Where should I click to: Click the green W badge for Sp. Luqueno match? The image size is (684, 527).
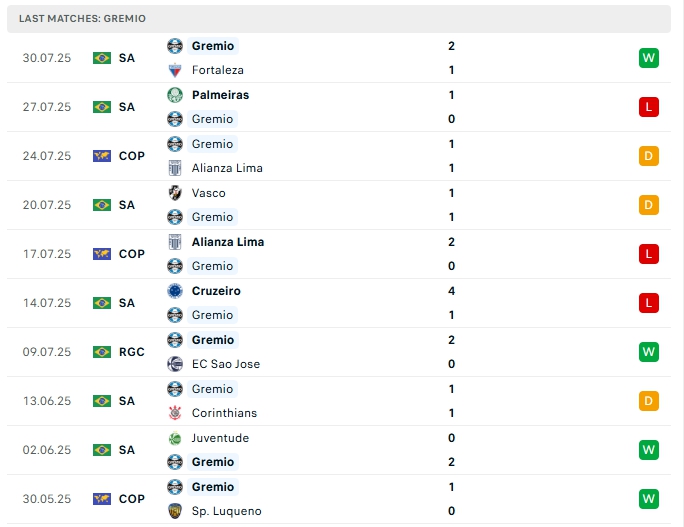coord(649,499)
